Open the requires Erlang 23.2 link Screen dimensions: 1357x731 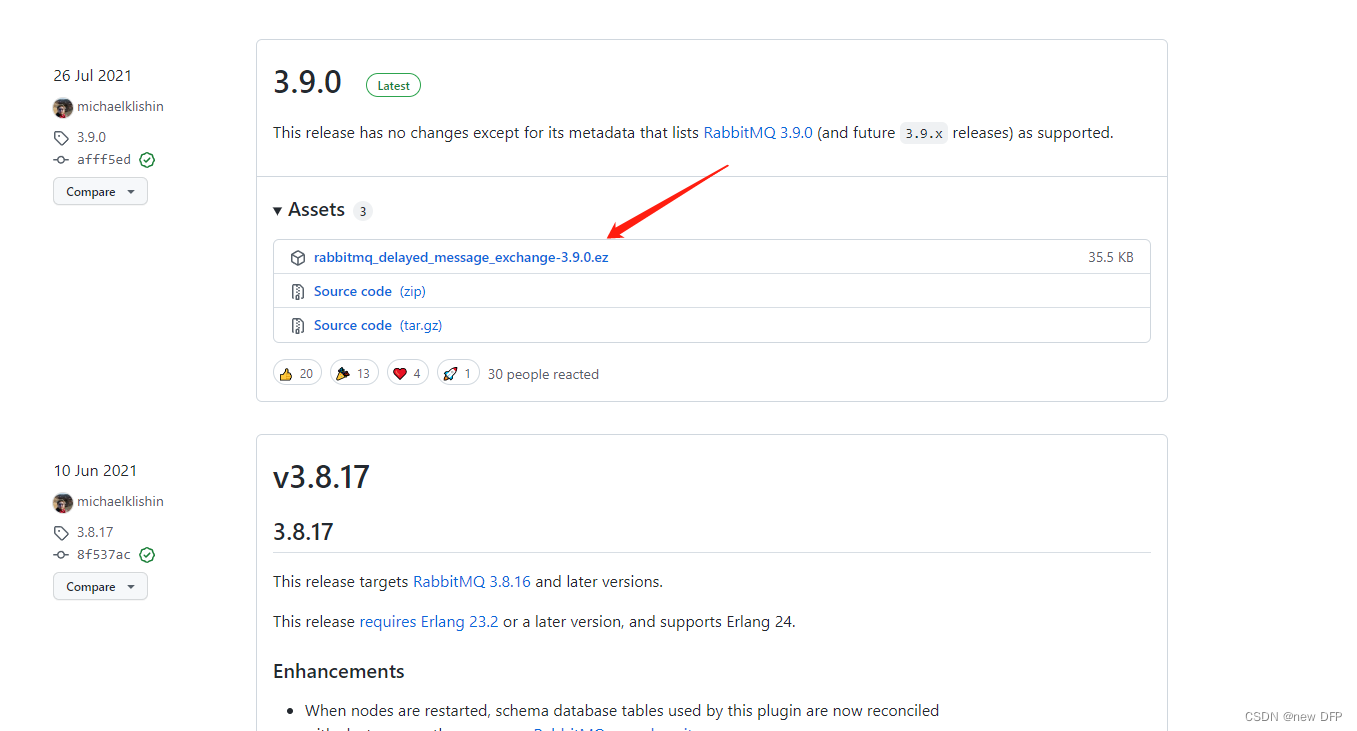(429, 622)
